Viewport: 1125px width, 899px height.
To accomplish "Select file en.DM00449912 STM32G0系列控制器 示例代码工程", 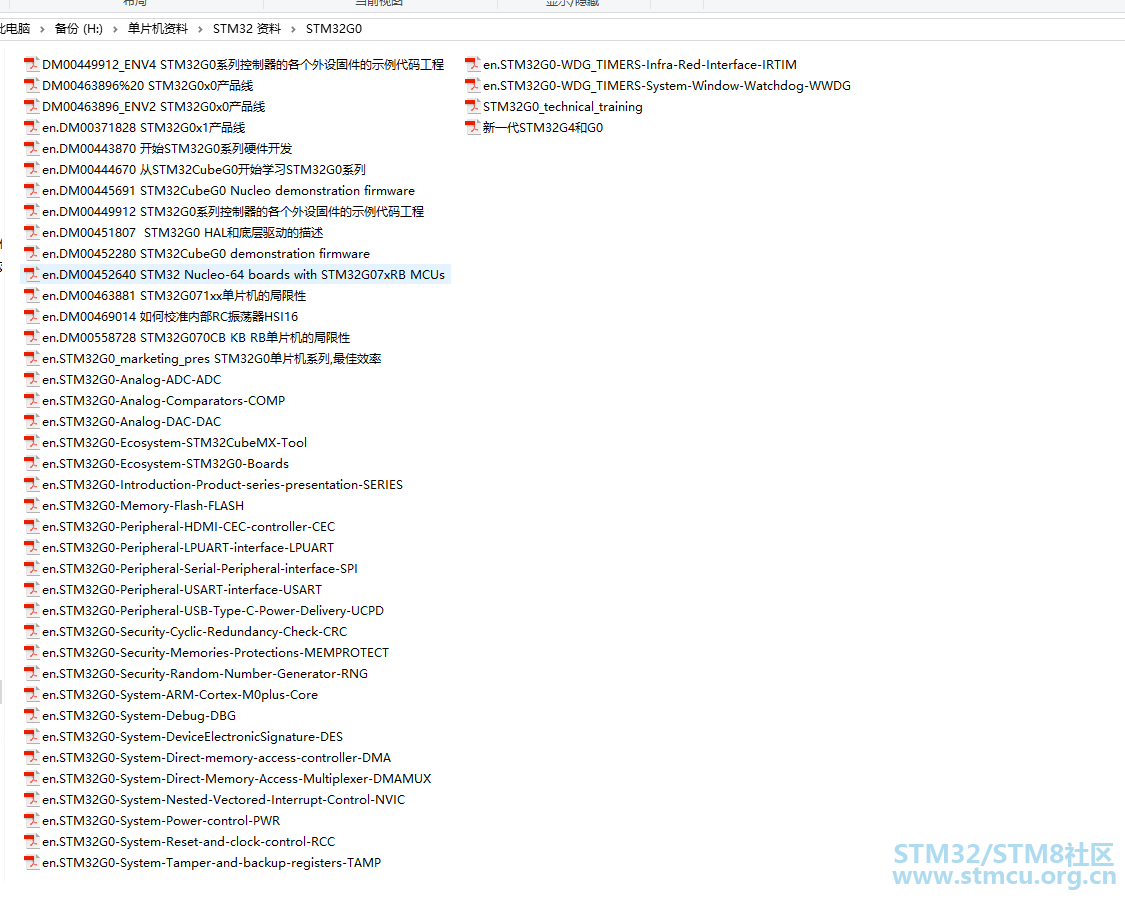I will point(224,212).
